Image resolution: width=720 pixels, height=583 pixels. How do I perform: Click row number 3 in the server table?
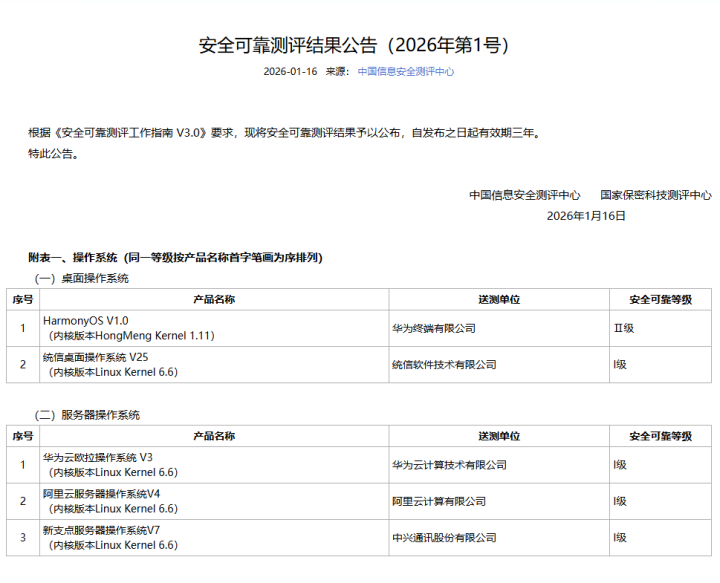click(x=23, y=538)
